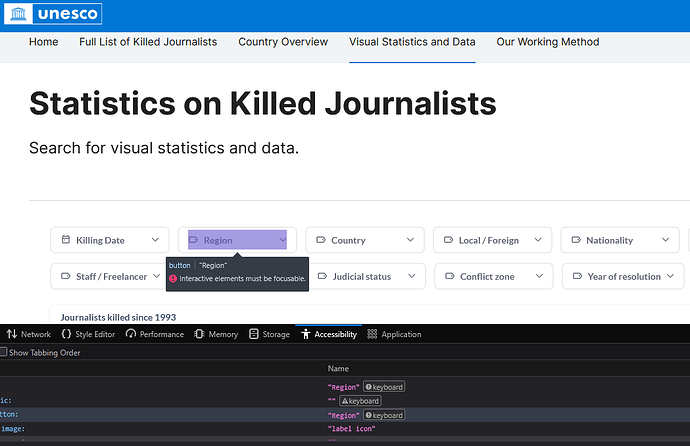
Task: Switch to the Memory devtools tab
Action: click(216, 334)
